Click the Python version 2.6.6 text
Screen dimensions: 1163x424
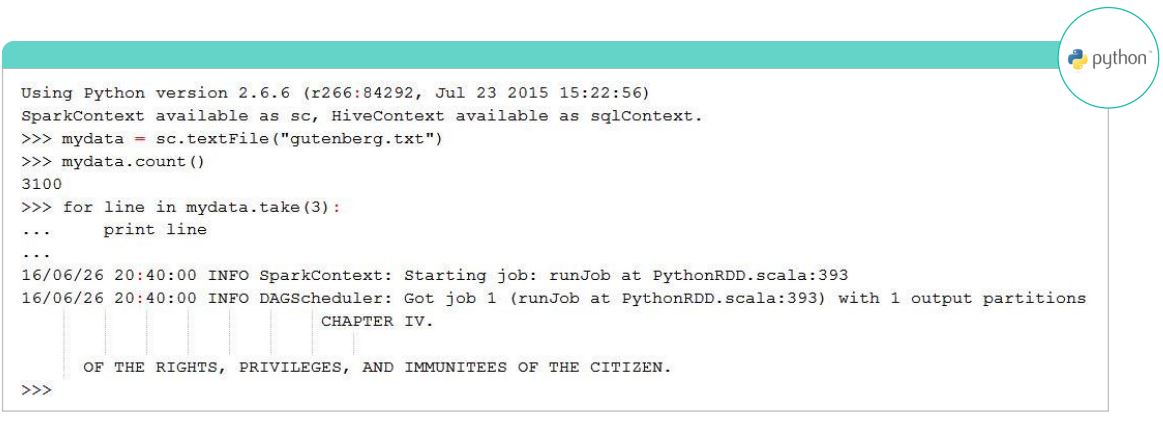(160, 93)
